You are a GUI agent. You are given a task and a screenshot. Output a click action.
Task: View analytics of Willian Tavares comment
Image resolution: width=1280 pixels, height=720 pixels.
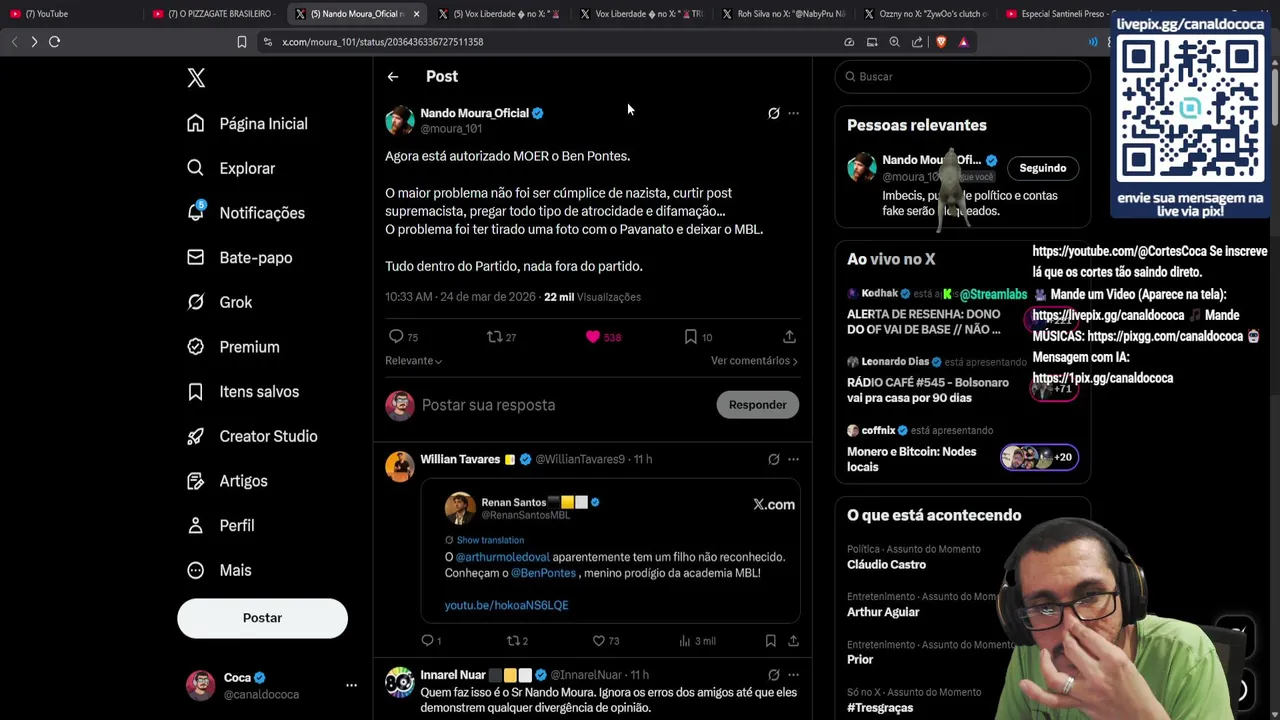coord(697,641)
